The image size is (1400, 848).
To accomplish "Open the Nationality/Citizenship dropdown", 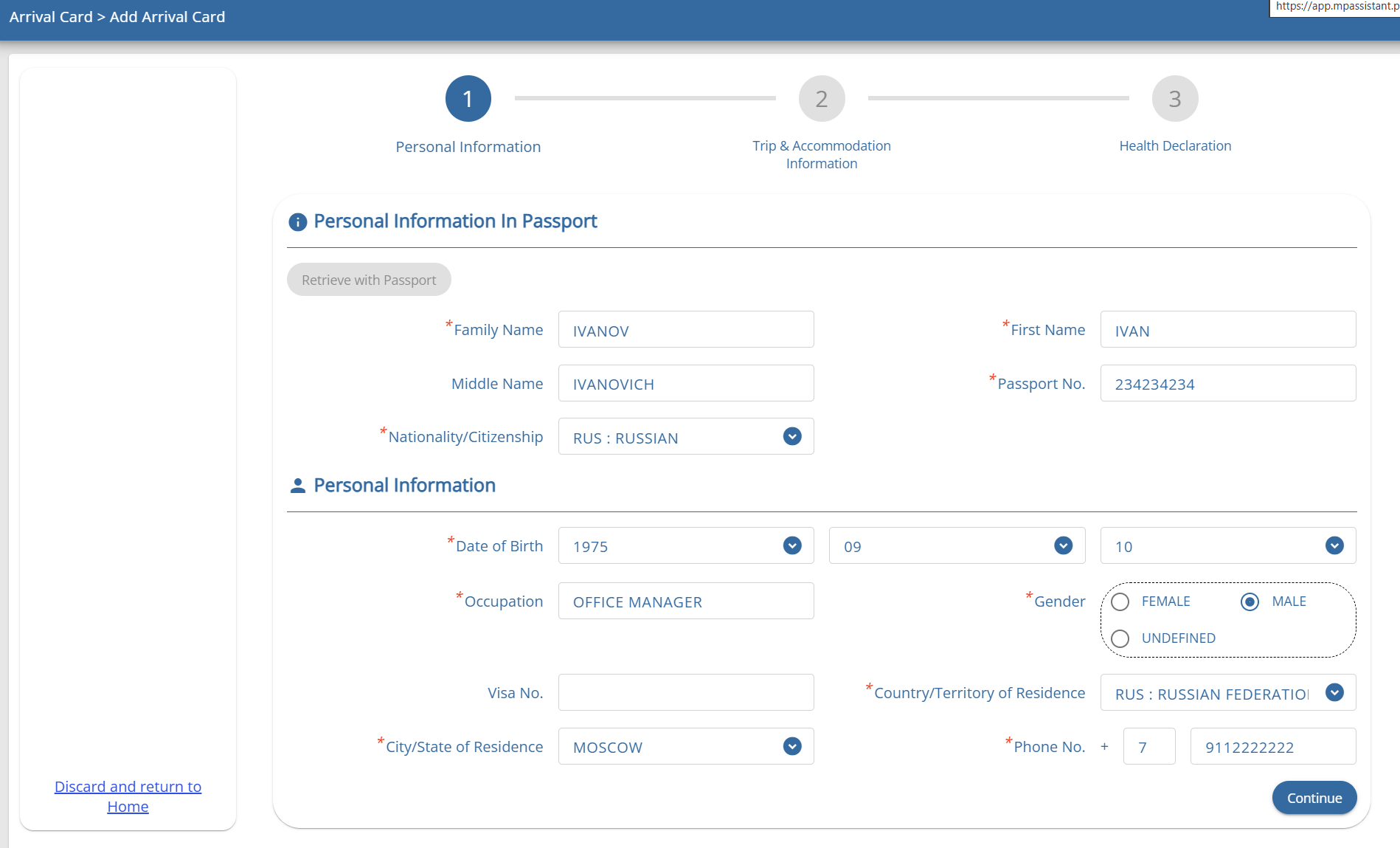I will [x=791, y=437].
